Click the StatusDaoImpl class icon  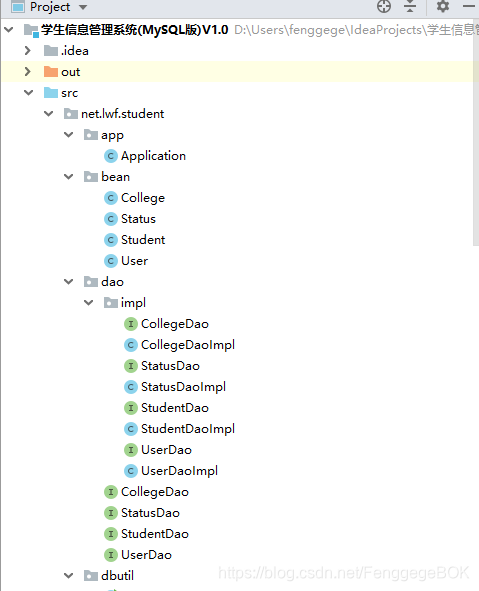131,387
